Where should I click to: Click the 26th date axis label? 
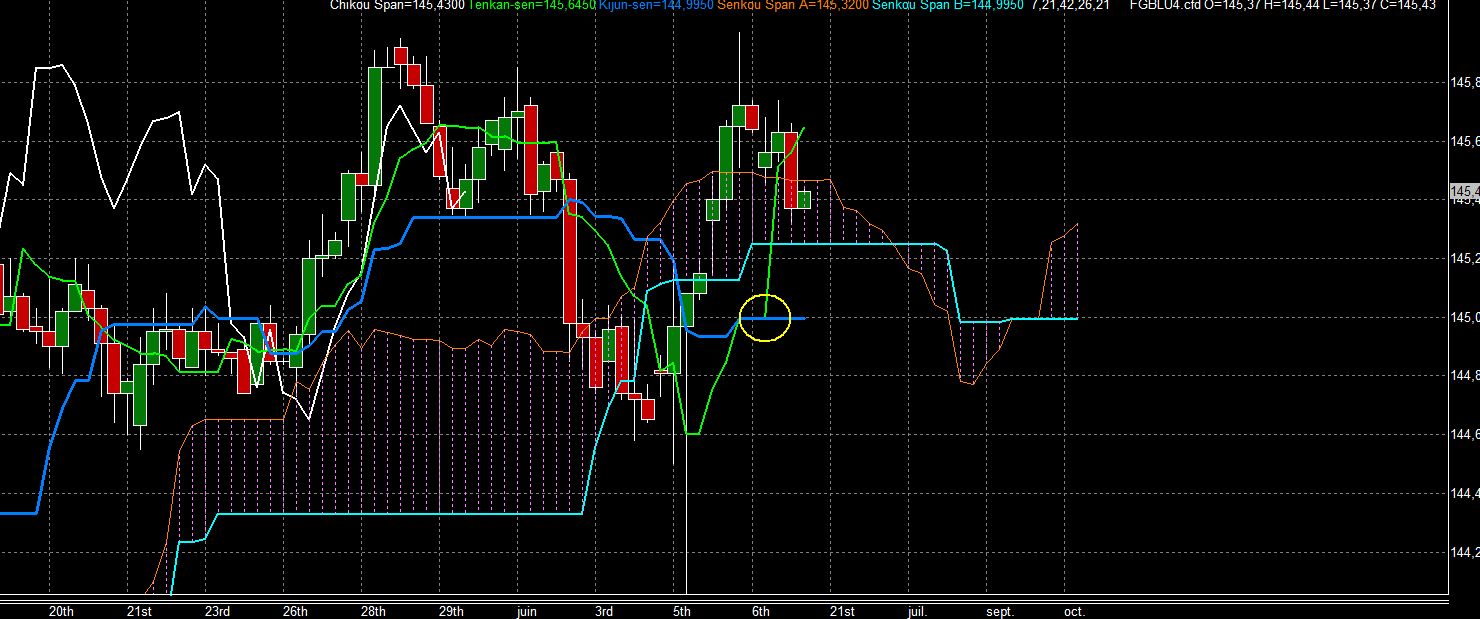coord(295,611)
